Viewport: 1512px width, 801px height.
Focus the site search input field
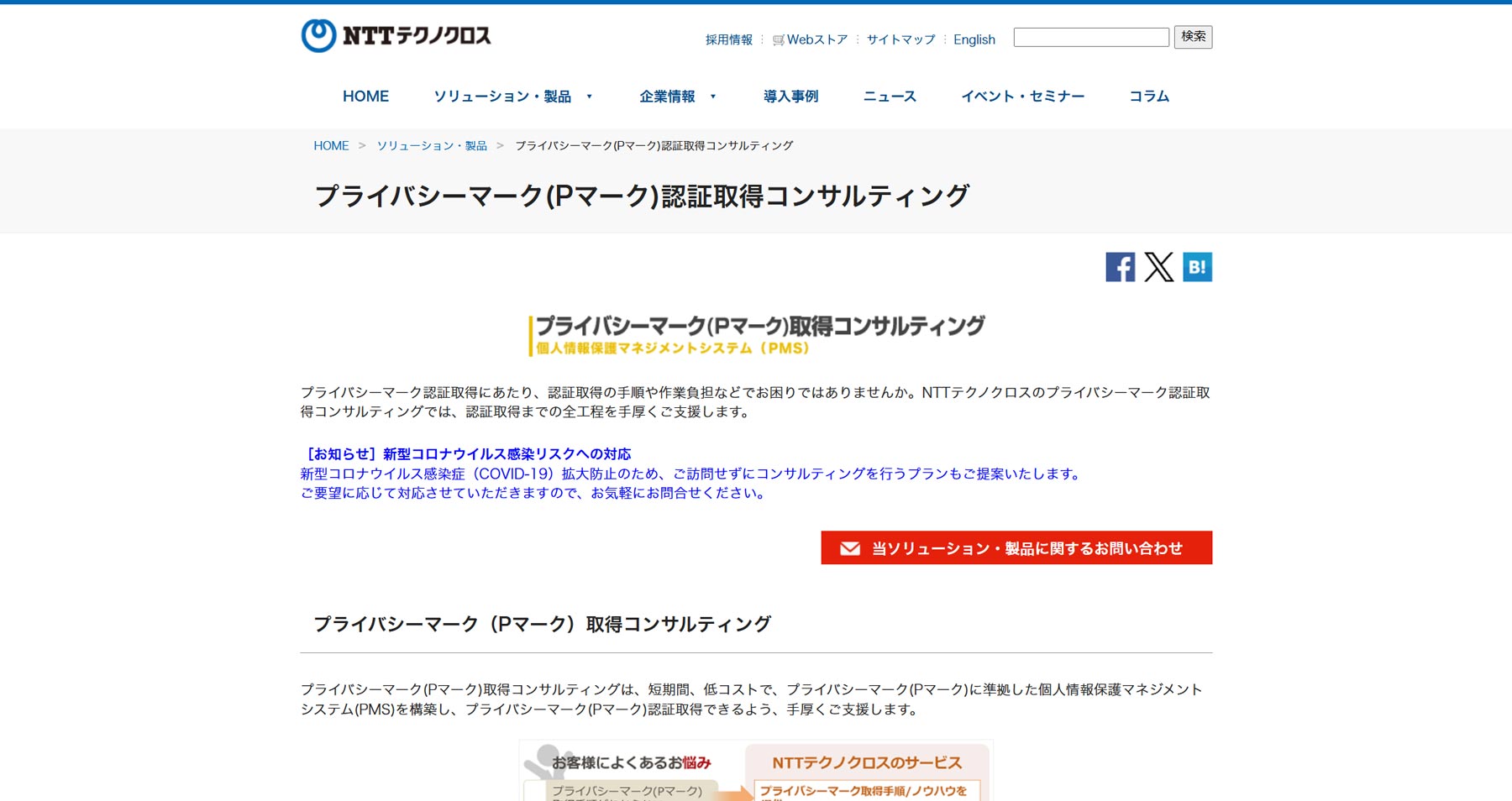click(x=1091, y=37)
